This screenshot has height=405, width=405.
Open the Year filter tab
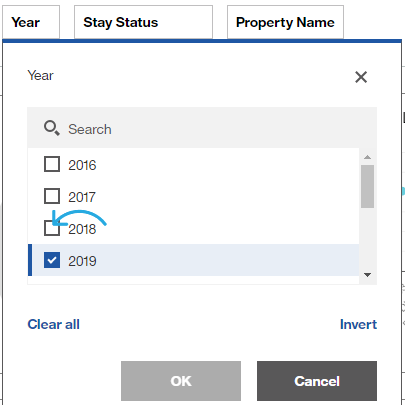pyautogui.click(x=31, y=22)
